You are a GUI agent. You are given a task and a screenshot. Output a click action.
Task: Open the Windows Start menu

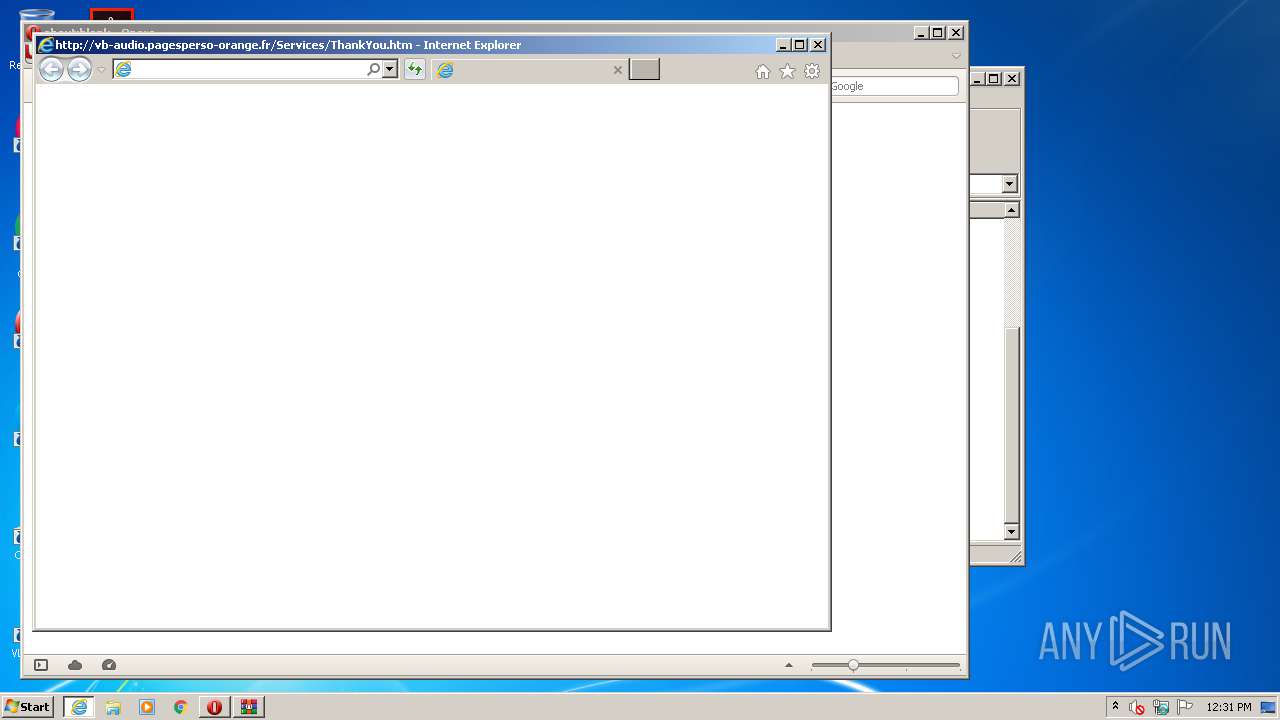[28, 707]
